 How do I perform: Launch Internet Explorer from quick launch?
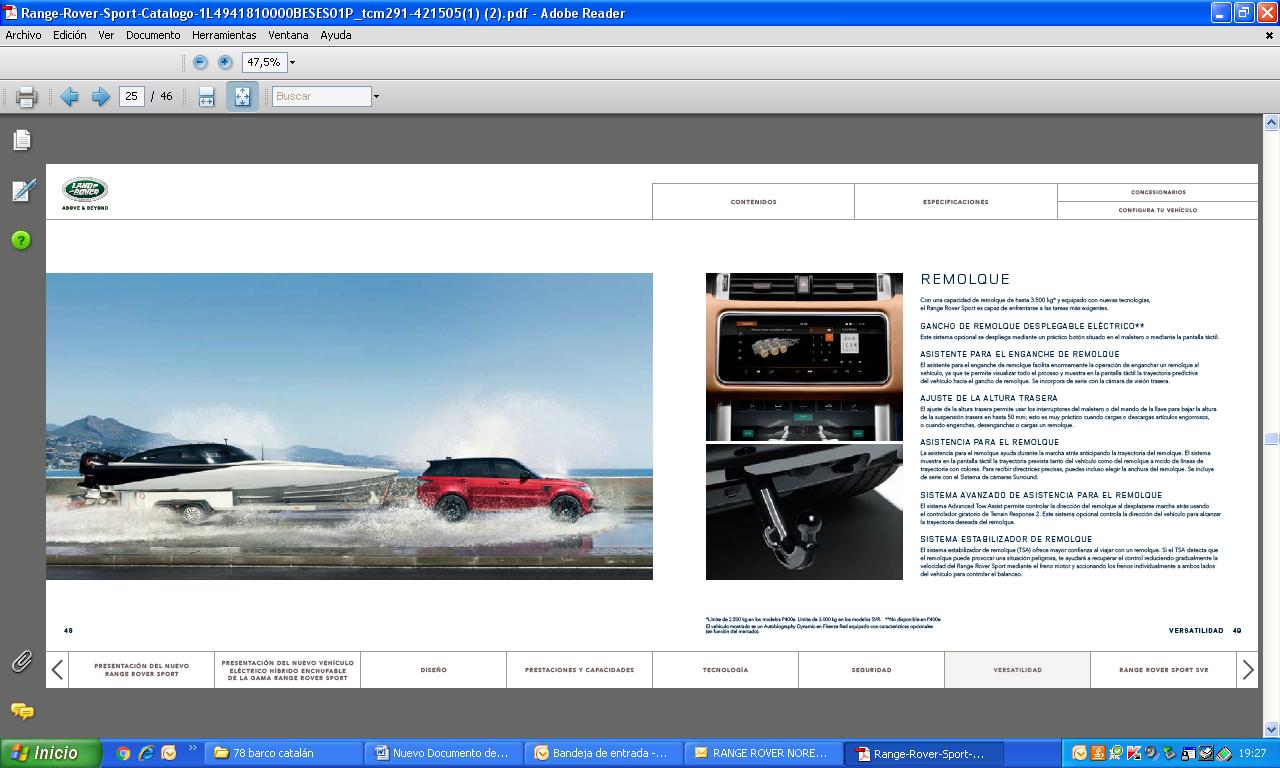click(x=146, y=753)
